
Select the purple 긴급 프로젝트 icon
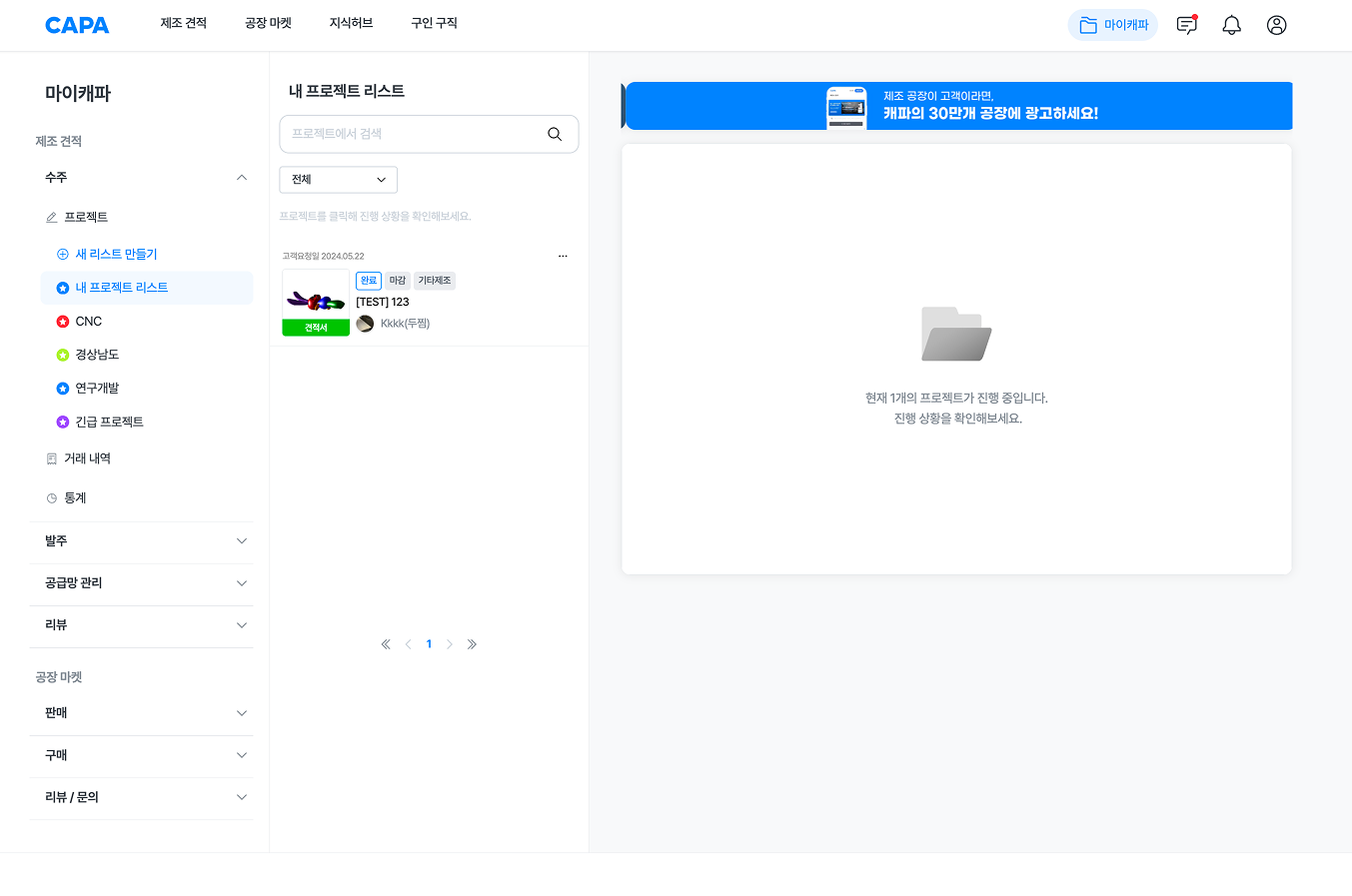click(61, 422)
